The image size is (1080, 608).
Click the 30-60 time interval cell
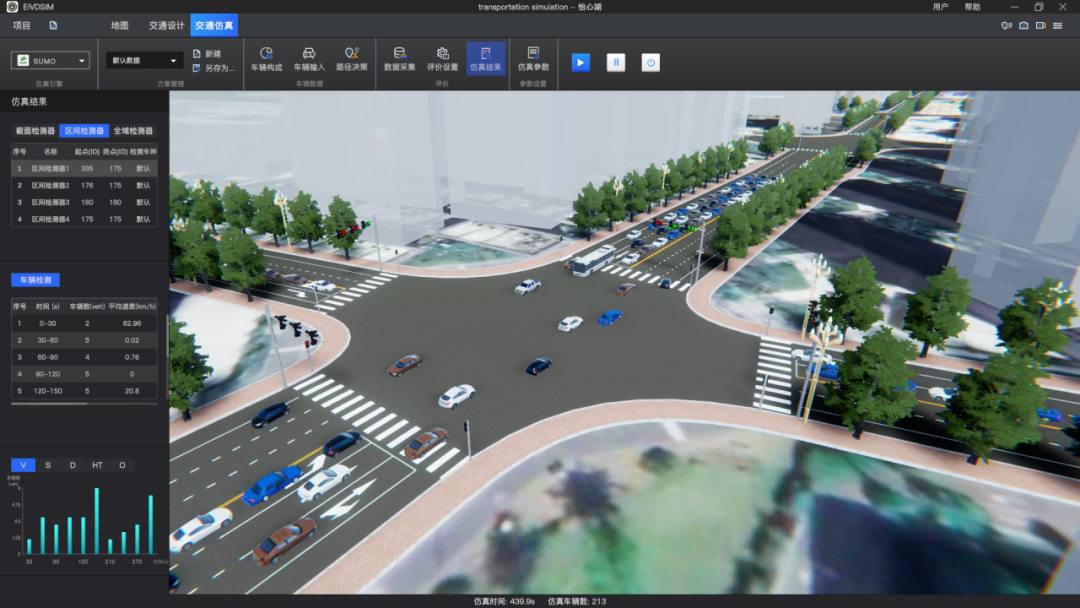tap(48, 340)
